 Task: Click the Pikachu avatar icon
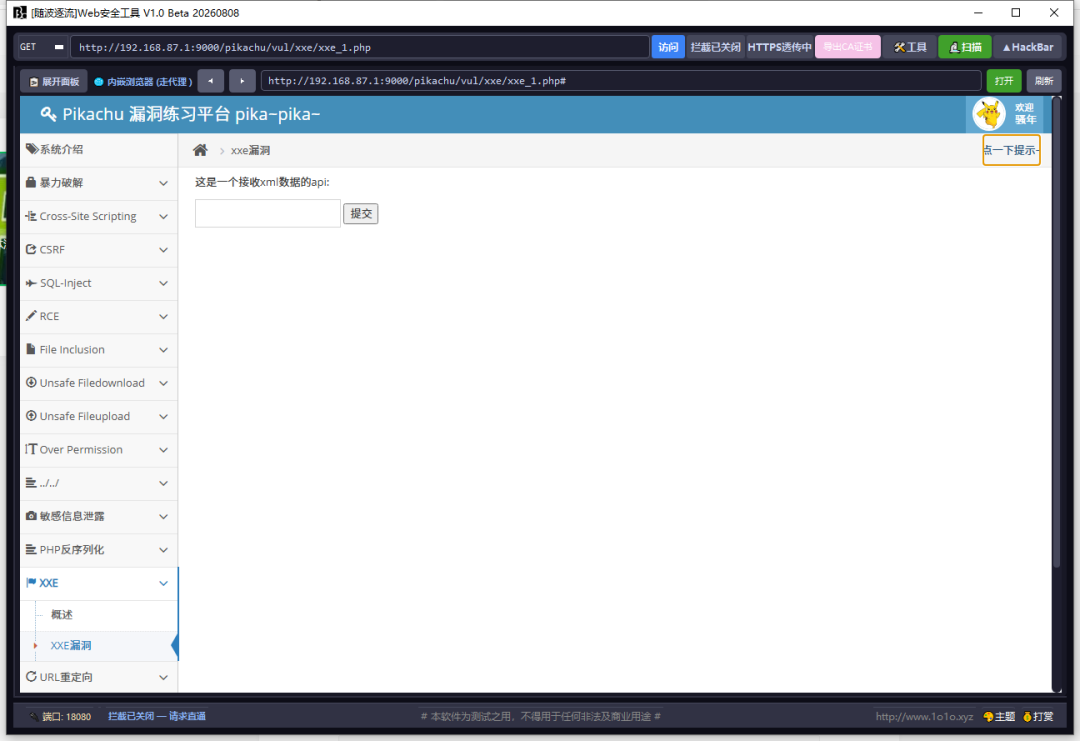989,114
